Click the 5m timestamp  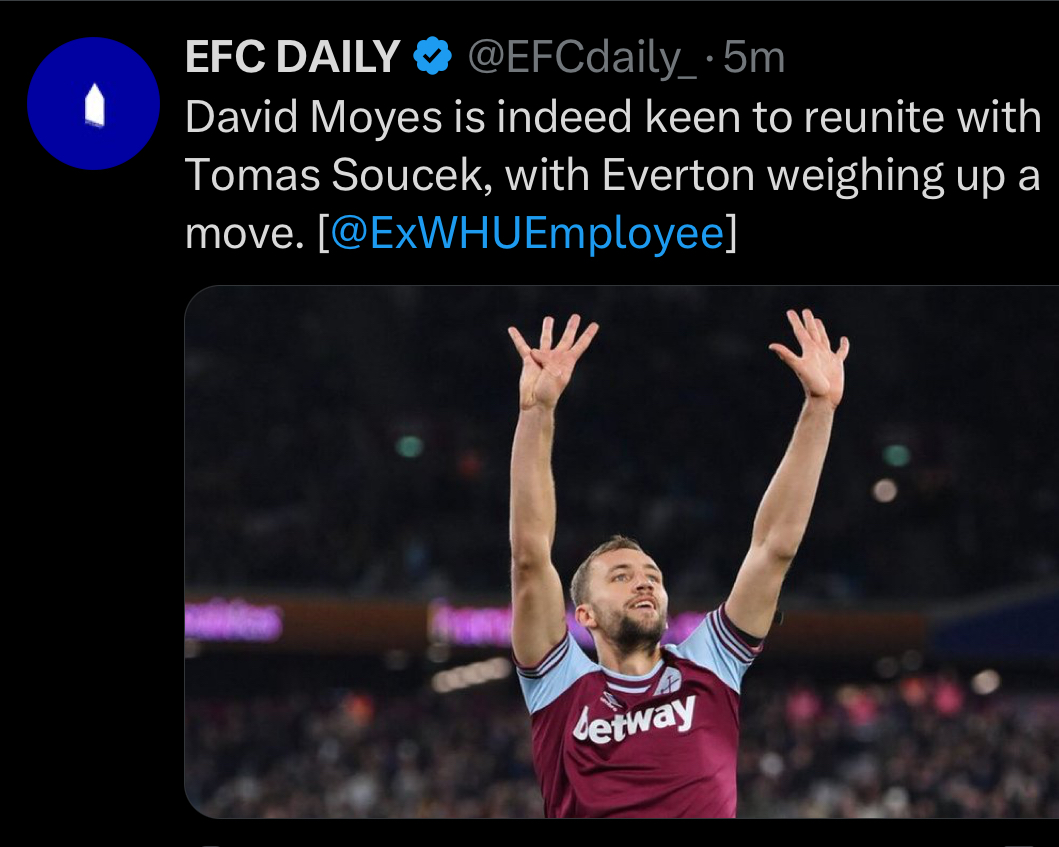[753, 58]
